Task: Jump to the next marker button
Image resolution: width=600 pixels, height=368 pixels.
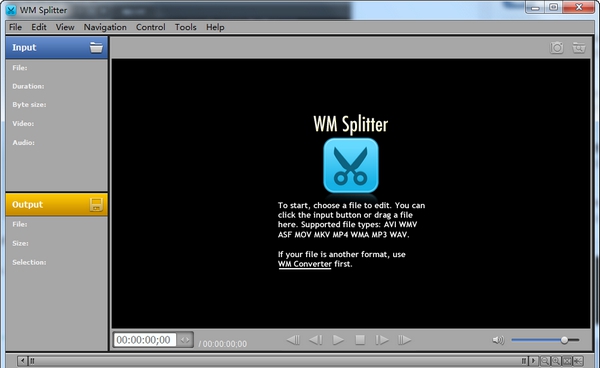Action: coord(404,340)
